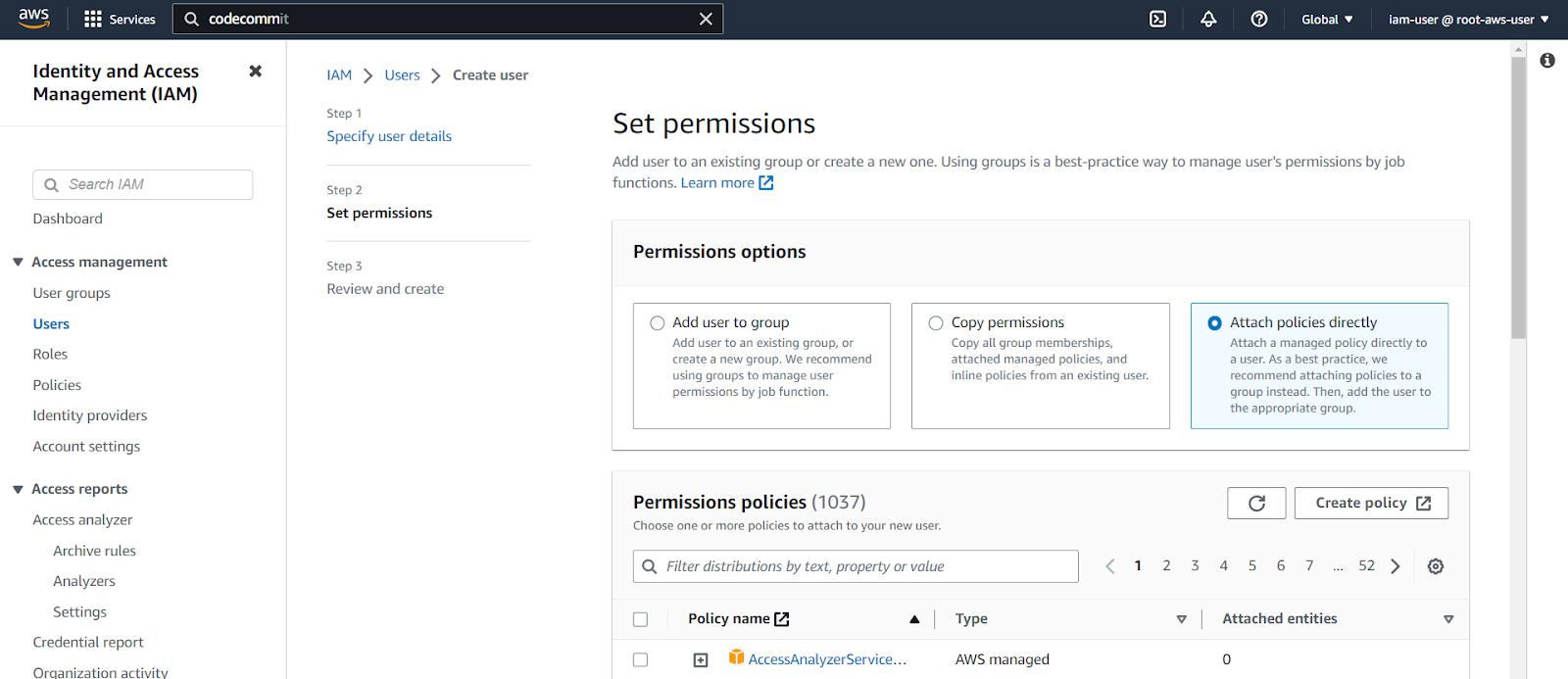Expand the AccessAnalyzerService policy row plus icon
Screen dimensions: 1568x679
coord(701,660)
